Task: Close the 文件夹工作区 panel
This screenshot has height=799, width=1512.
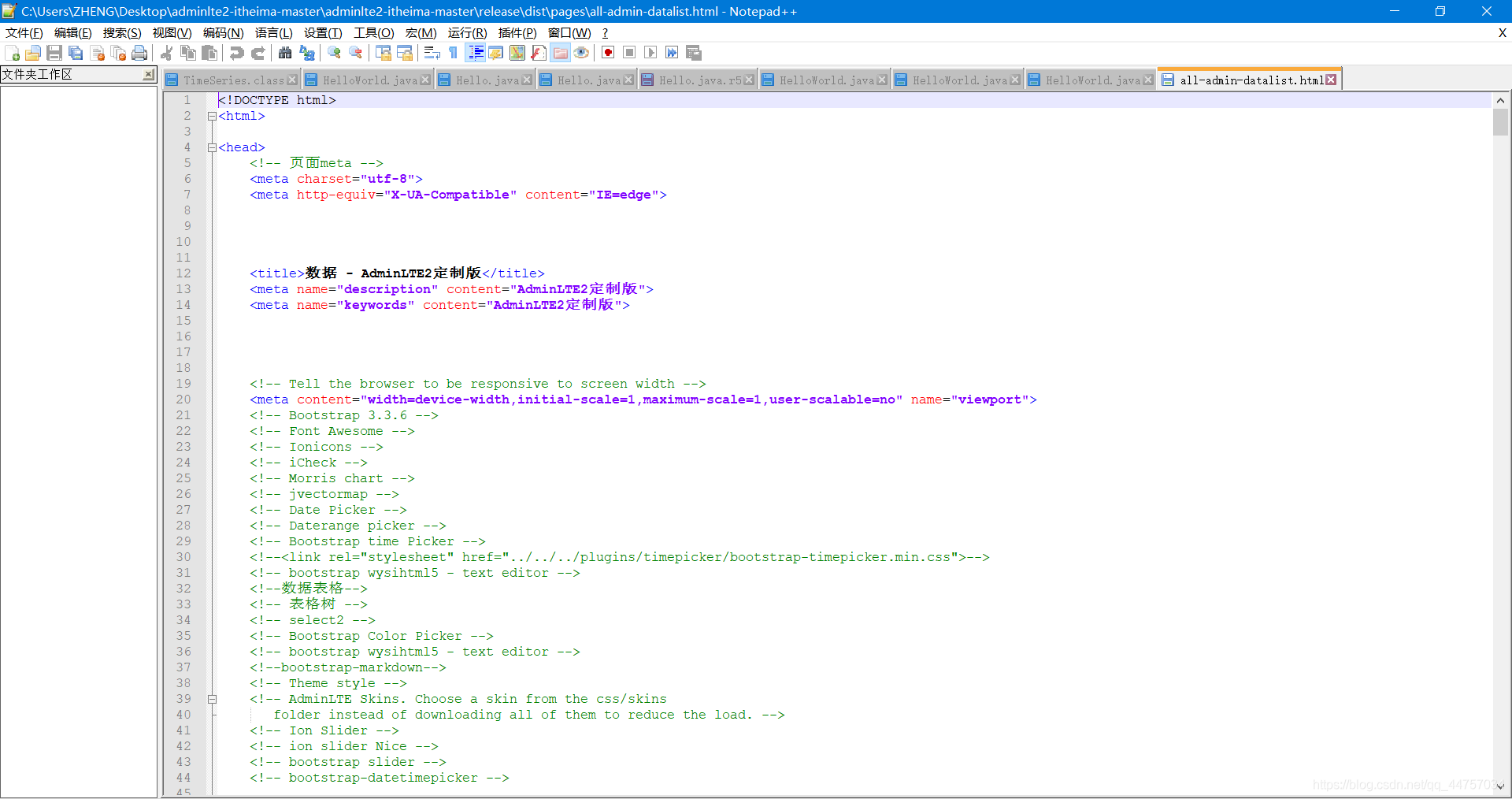Action: point(148,74)
